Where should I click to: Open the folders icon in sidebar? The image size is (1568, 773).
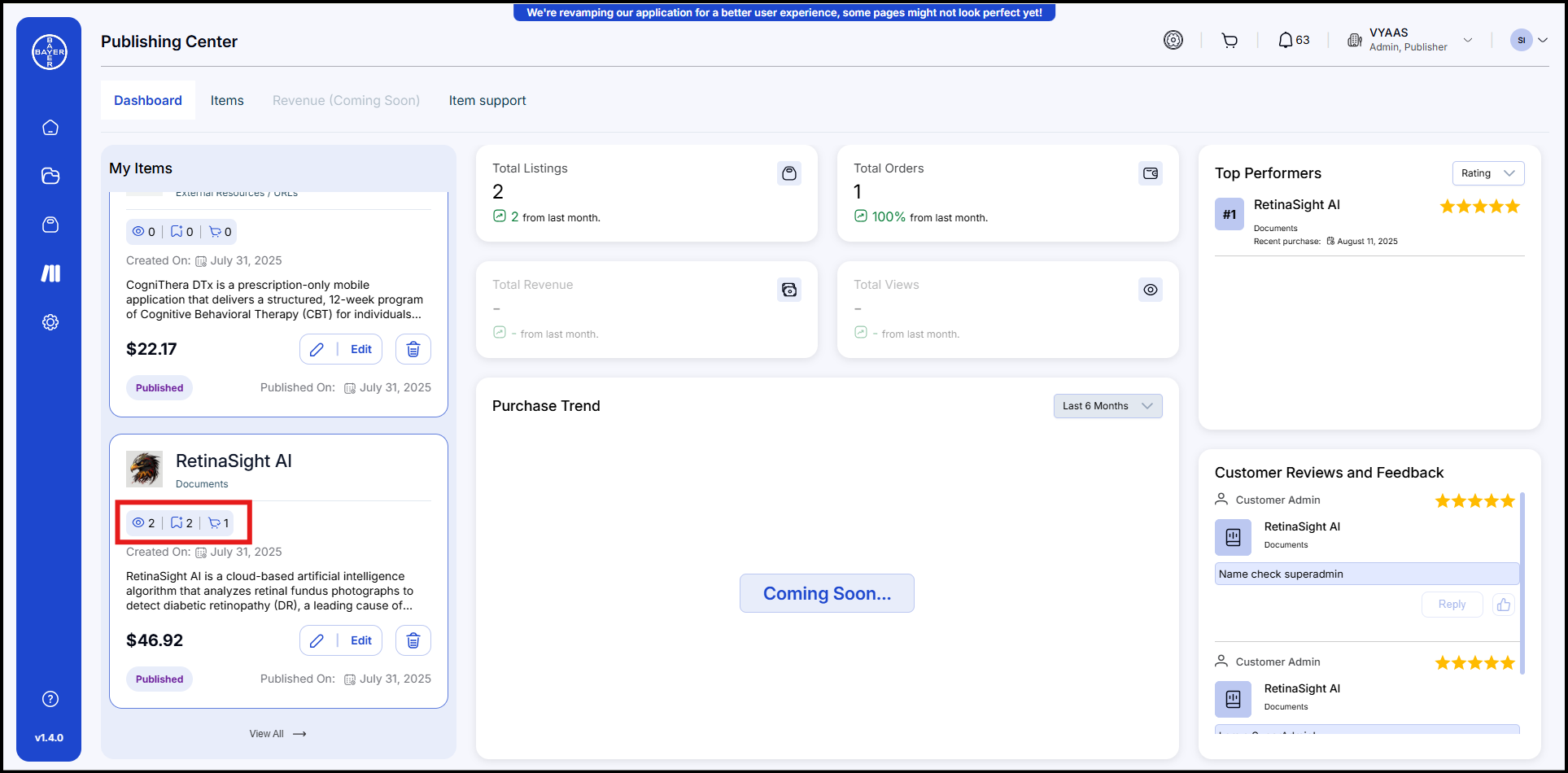click(x=50, y=176)
